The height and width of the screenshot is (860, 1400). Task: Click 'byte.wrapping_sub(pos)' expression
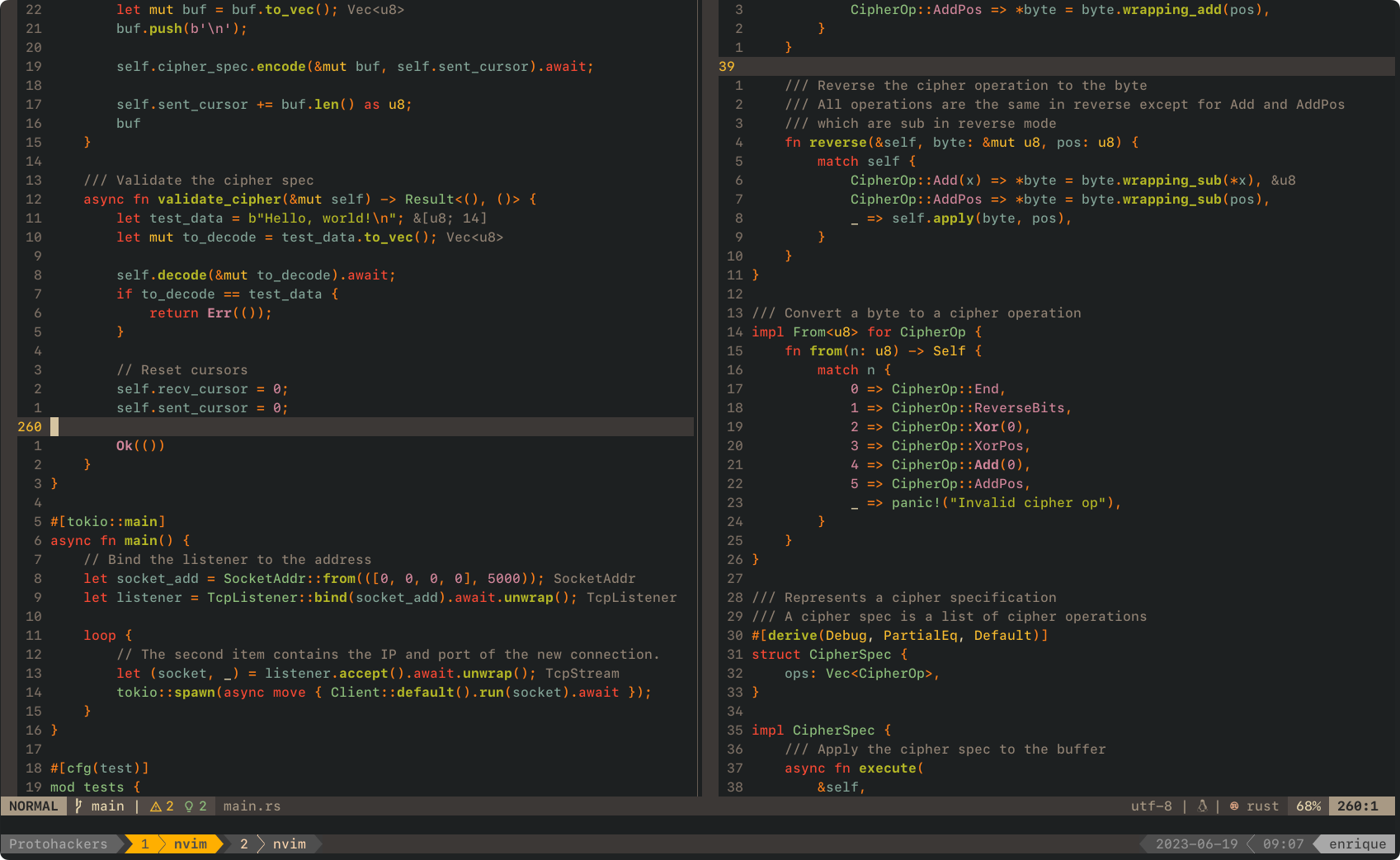tap(1172, 200)
